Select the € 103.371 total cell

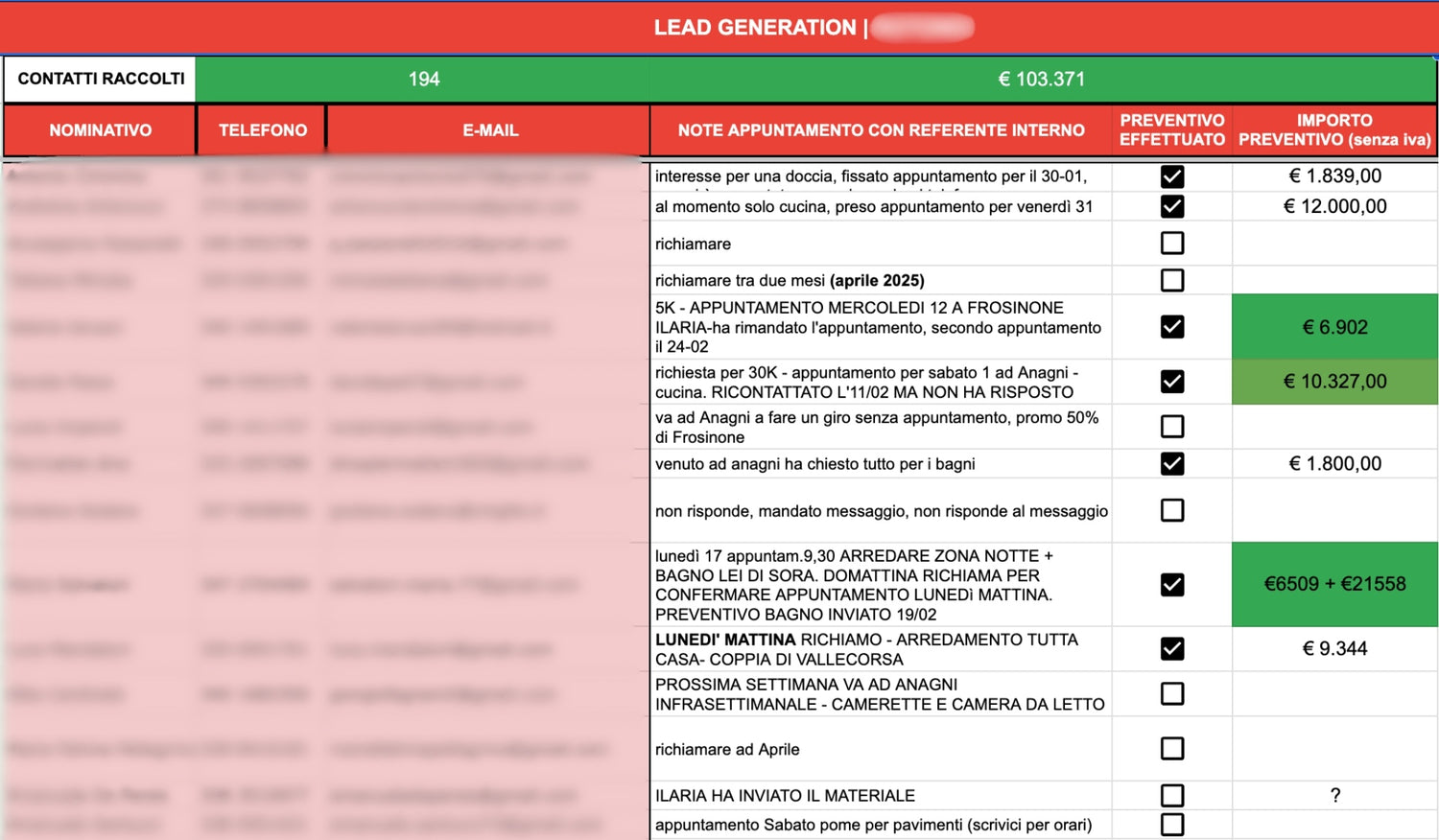click(x=1041, y=80)
